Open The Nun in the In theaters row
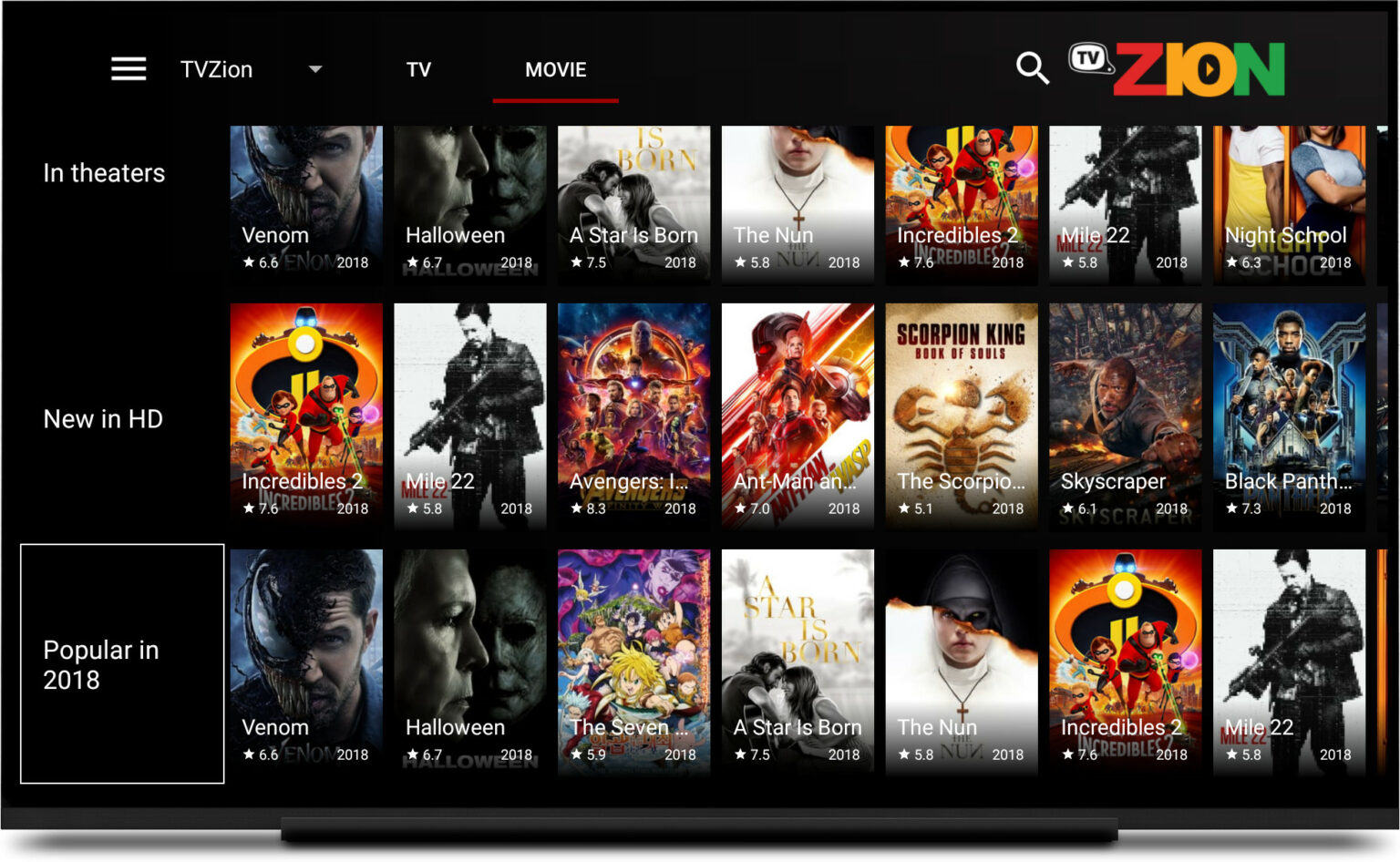Image resolution: width=1400 pixels, height=862 pixels. [x=798, y=204]
